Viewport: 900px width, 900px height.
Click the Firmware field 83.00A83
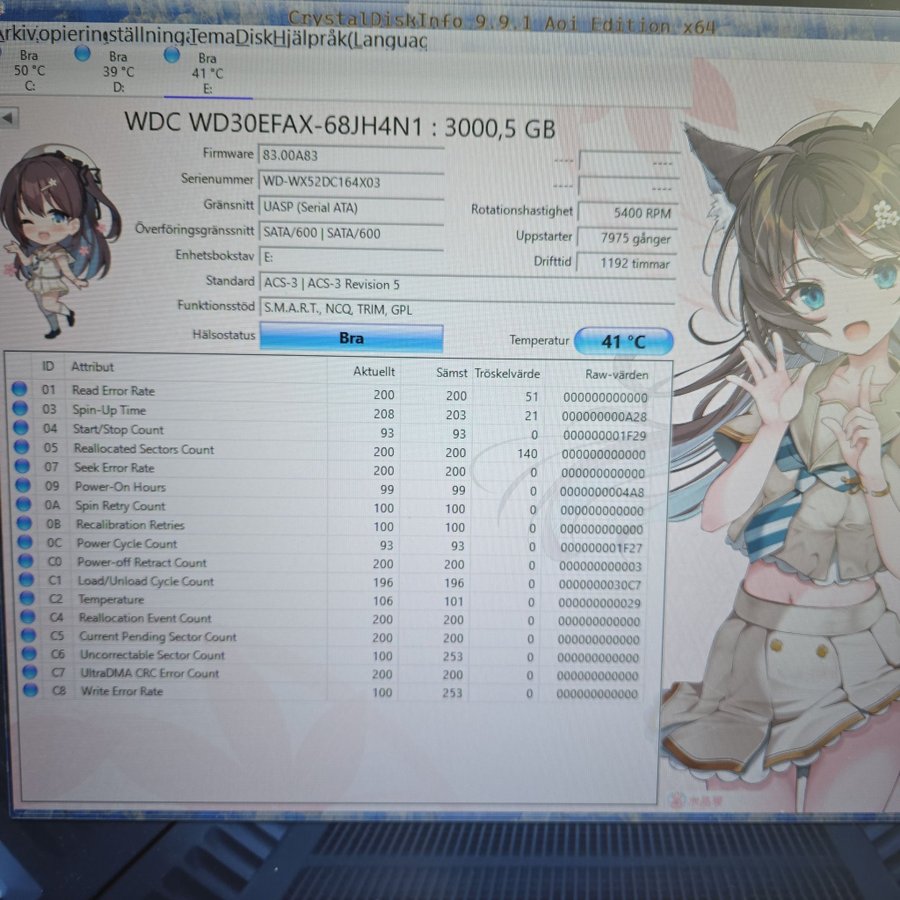351,156
